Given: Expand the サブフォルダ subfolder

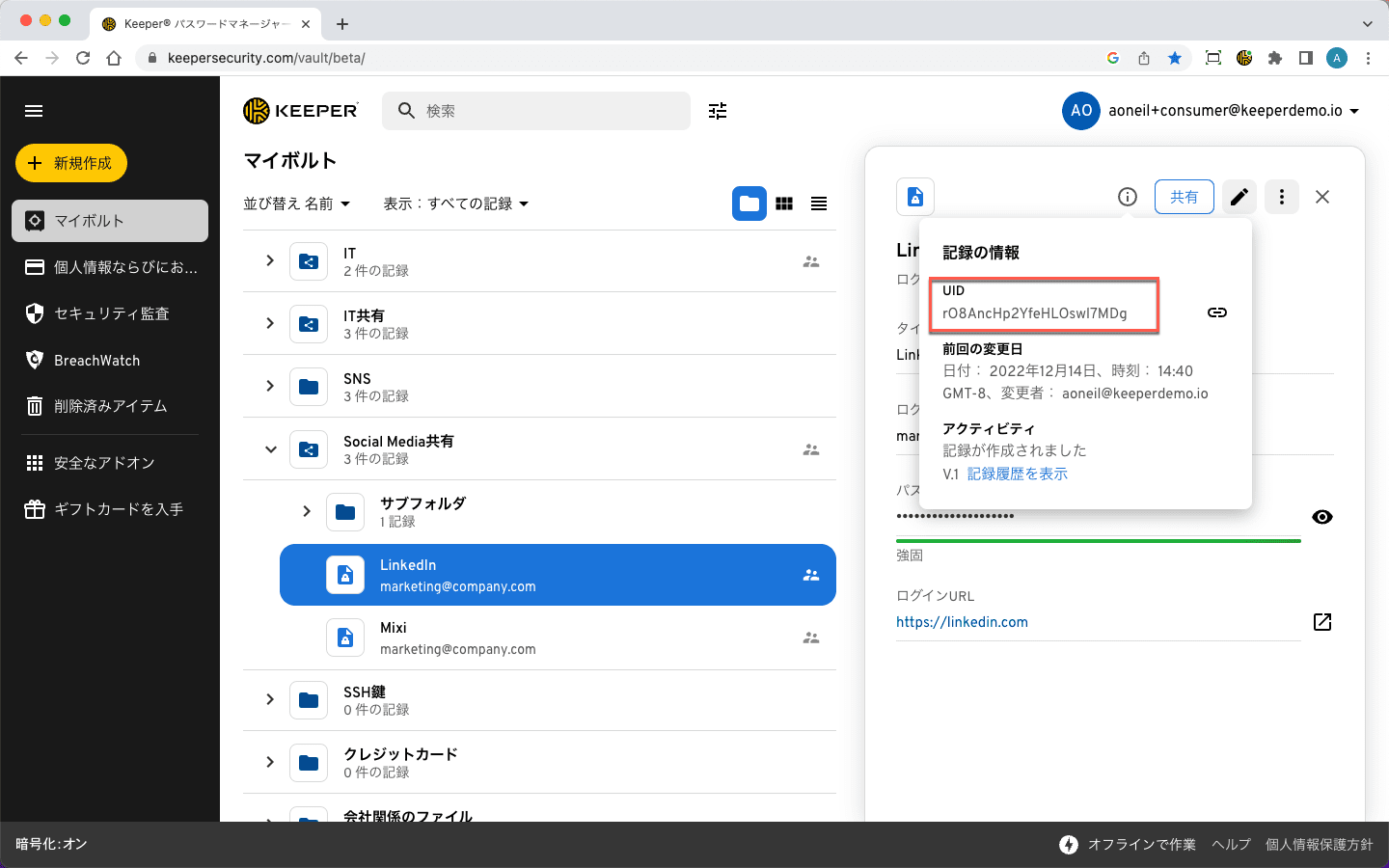Looking at the screenshot, I should point(307,511).
